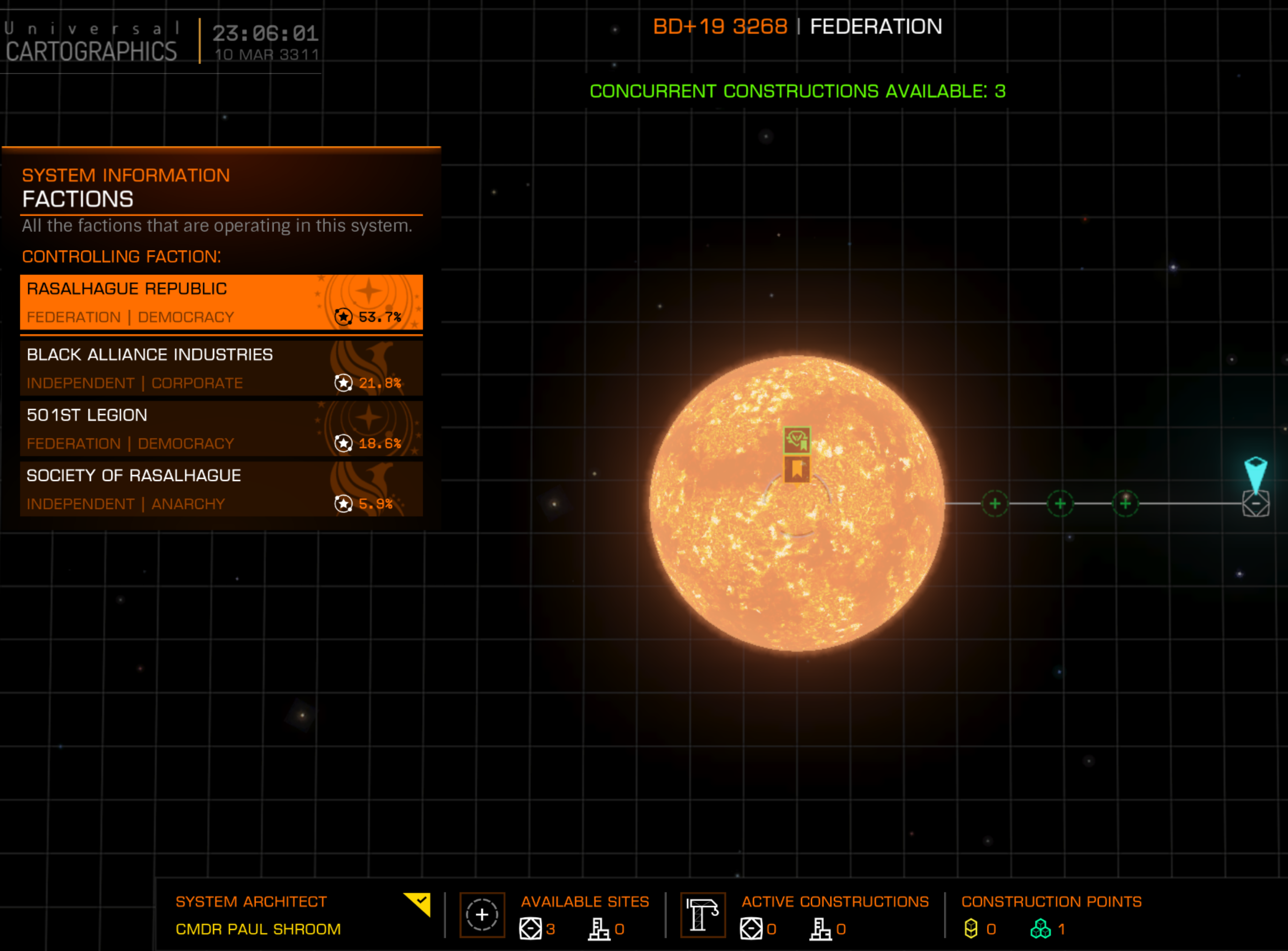Click the green system architect marker on star

[797, 440]
